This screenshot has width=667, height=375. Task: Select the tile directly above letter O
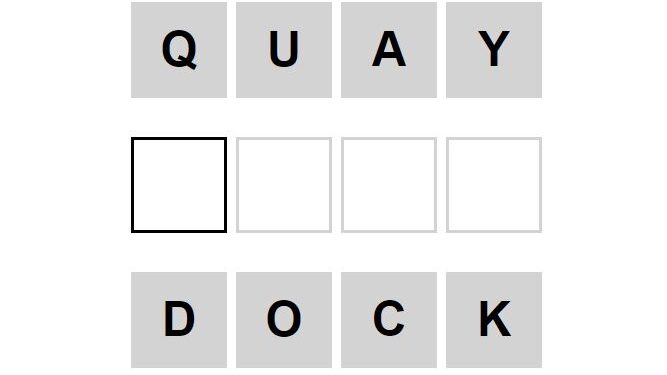284,185
